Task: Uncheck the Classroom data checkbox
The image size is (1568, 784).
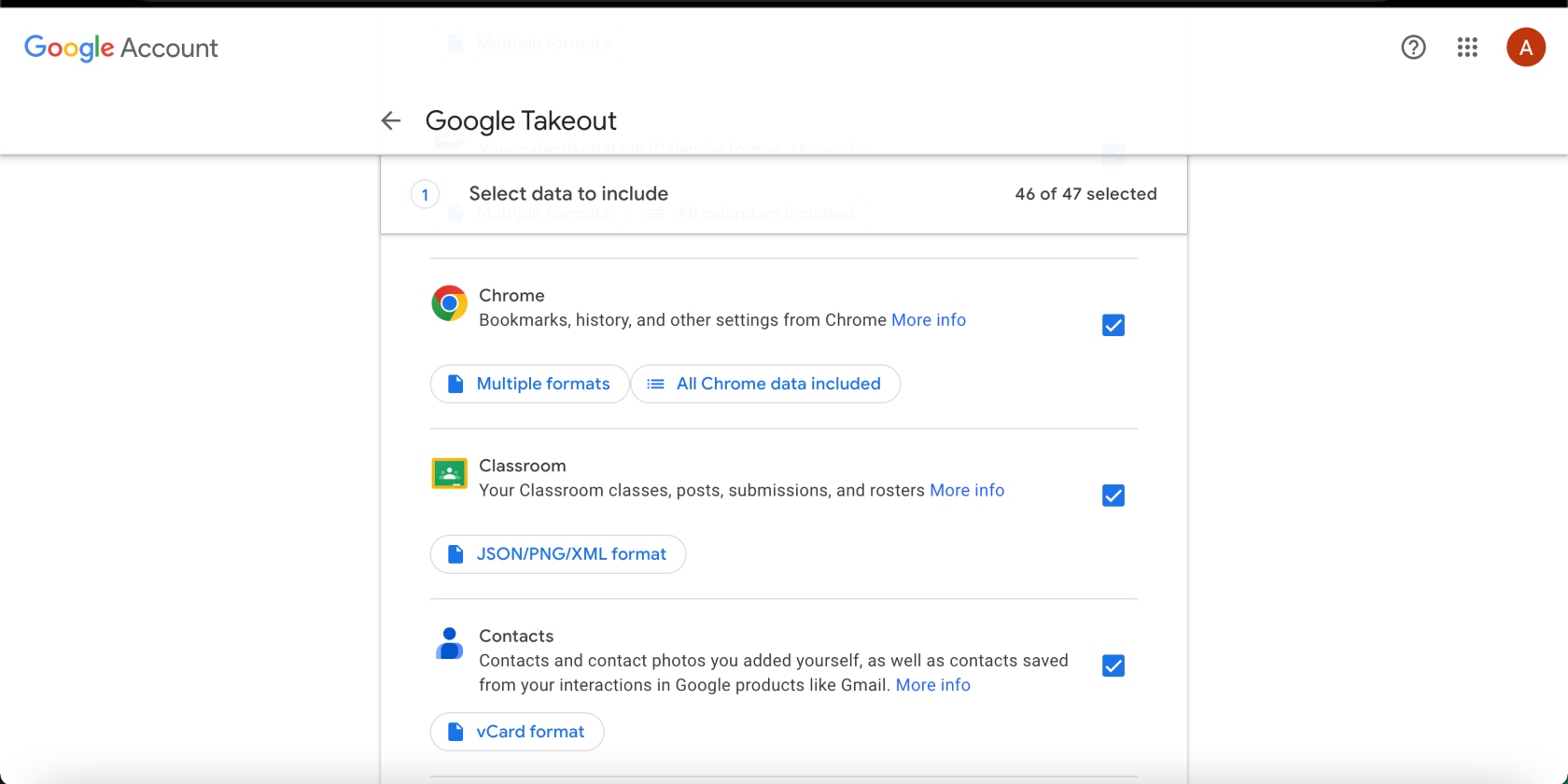Action: tap(1113, 496)
